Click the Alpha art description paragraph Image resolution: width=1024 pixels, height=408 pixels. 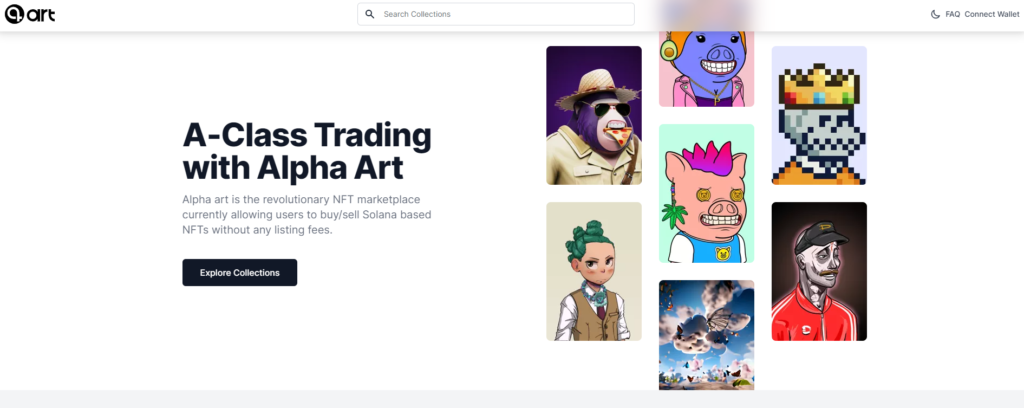coord(307,214)
